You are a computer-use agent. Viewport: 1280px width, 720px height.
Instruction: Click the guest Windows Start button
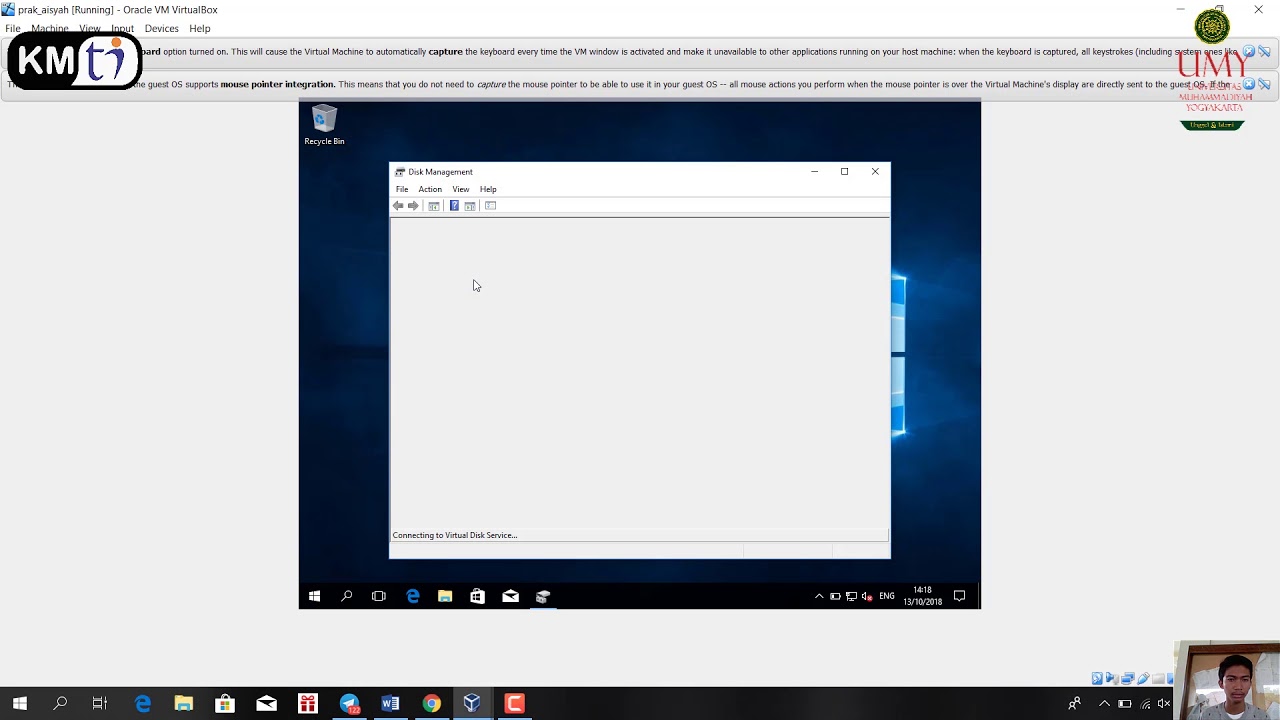pos(315,596)
